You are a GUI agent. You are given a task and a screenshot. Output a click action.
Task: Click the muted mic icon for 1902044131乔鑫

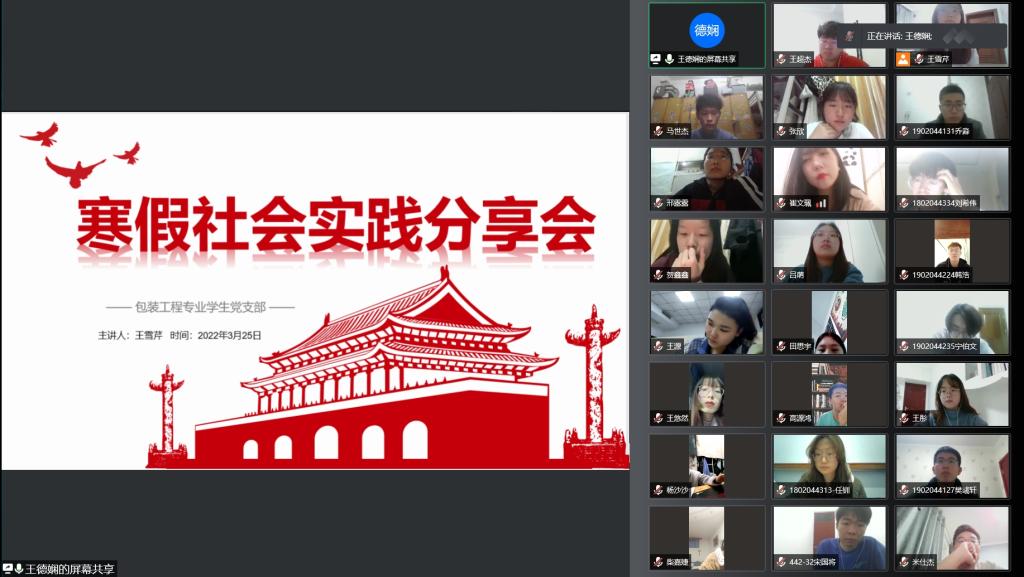[903, 131]
